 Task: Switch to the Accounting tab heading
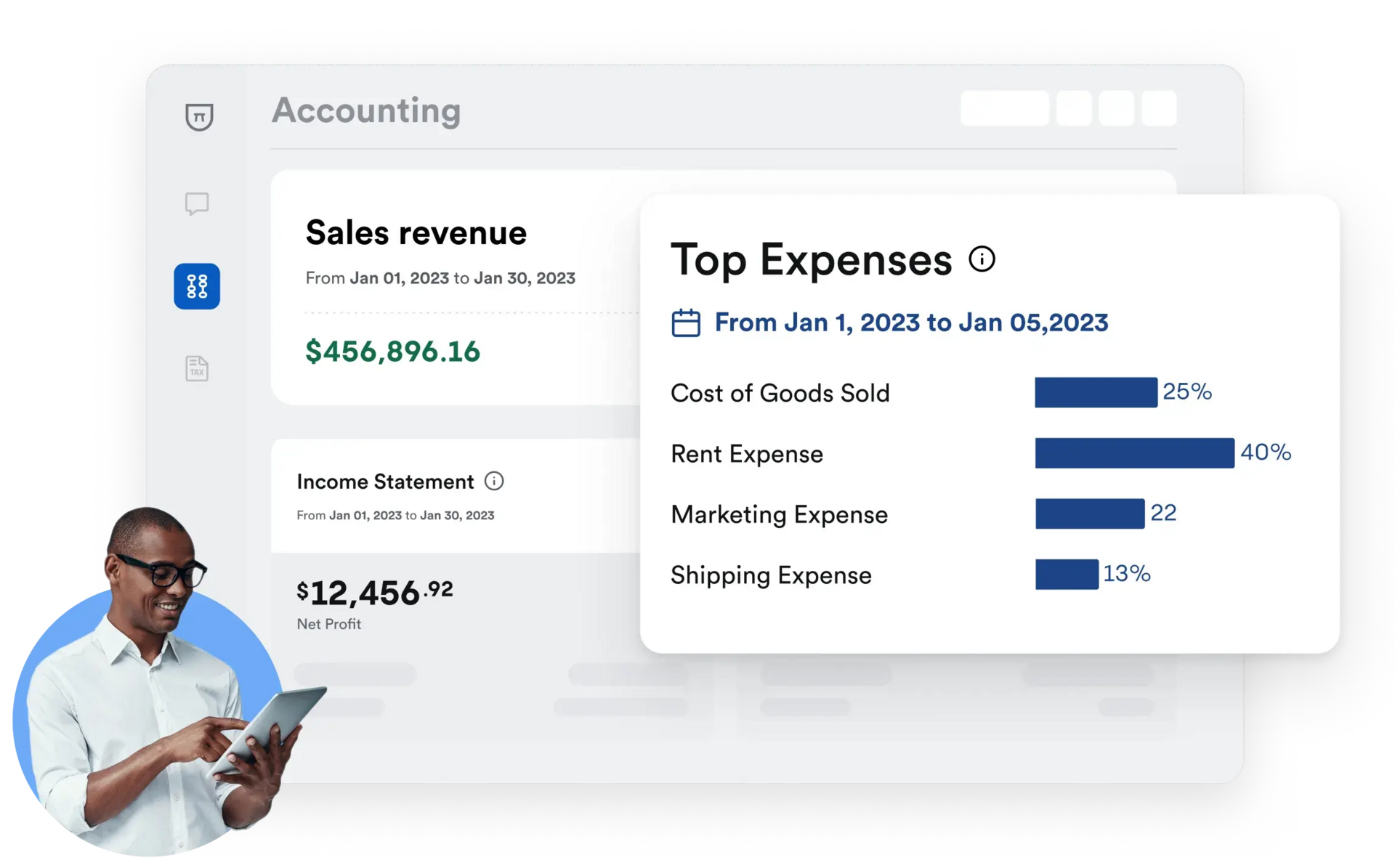coord(366,110)
